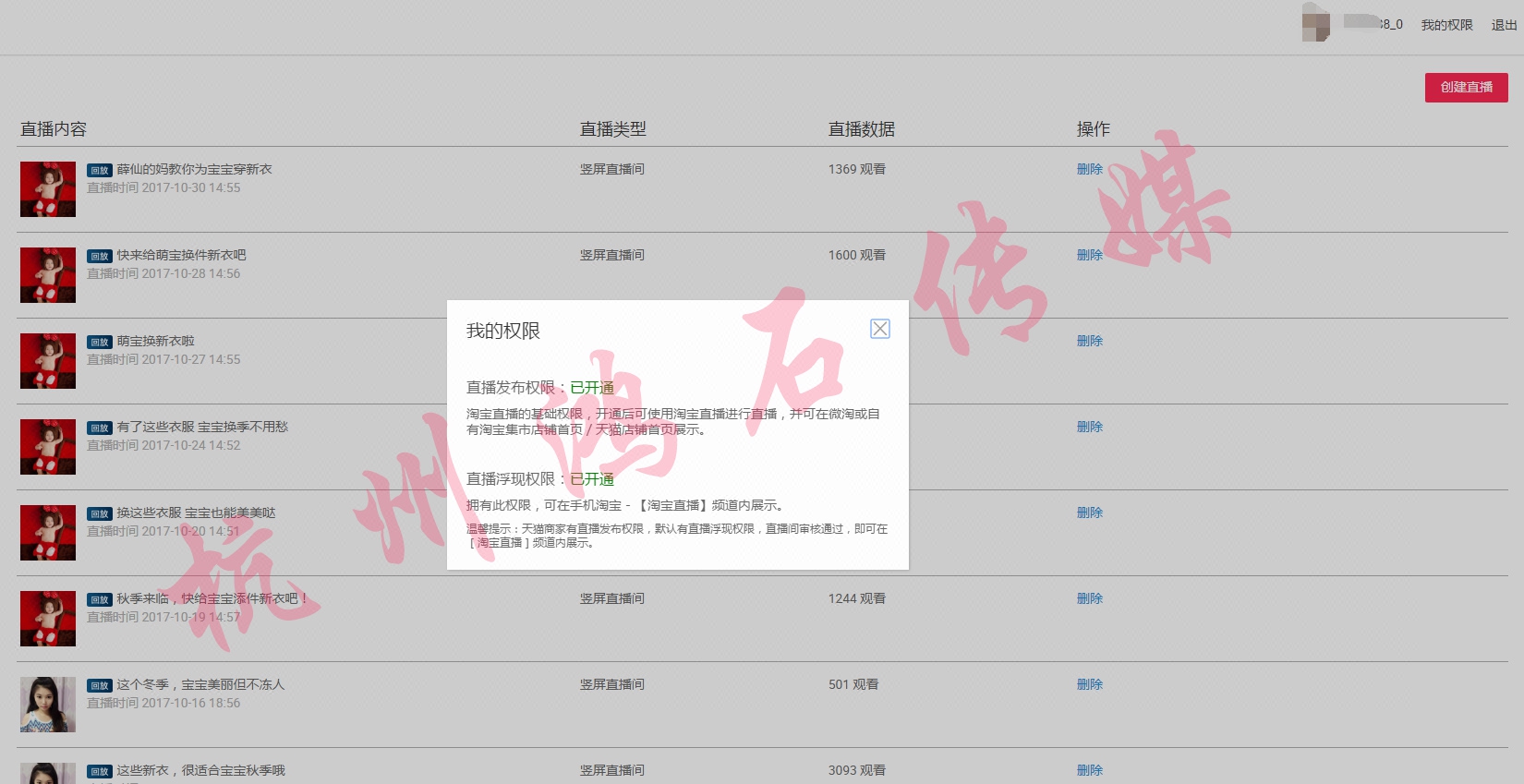This screenshot has height=784, width=1524.
Task: Click the 我的权限 dialog title
Action: tap(502, 331)
